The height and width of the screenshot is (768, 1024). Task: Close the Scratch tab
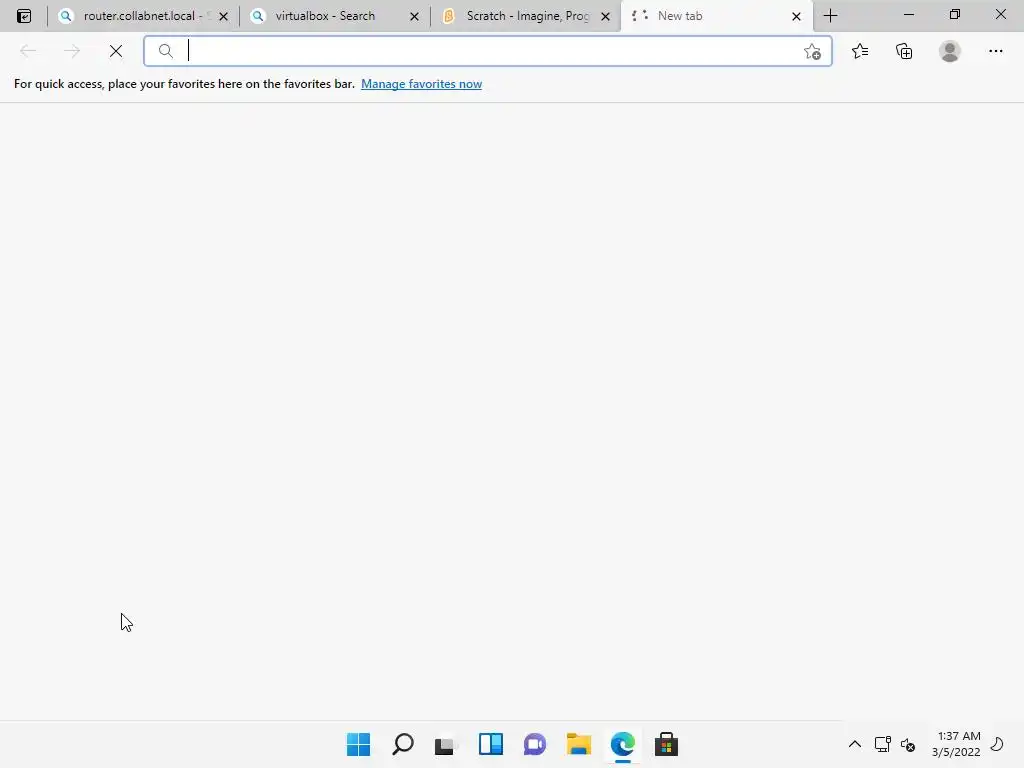click(x=605, y=16)
